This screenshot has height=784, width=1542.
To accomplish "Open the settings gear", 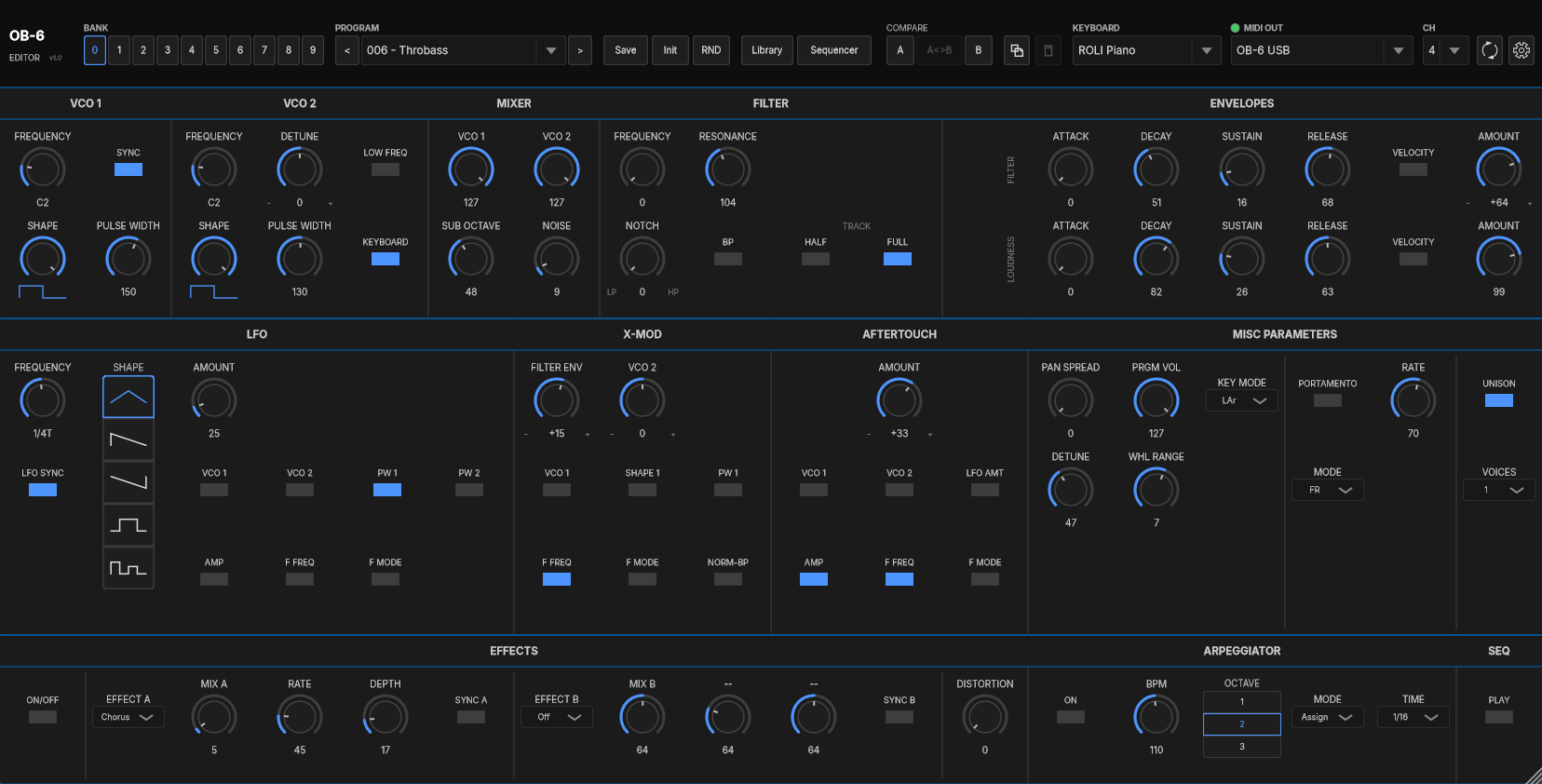I will tap(1522, 50).
